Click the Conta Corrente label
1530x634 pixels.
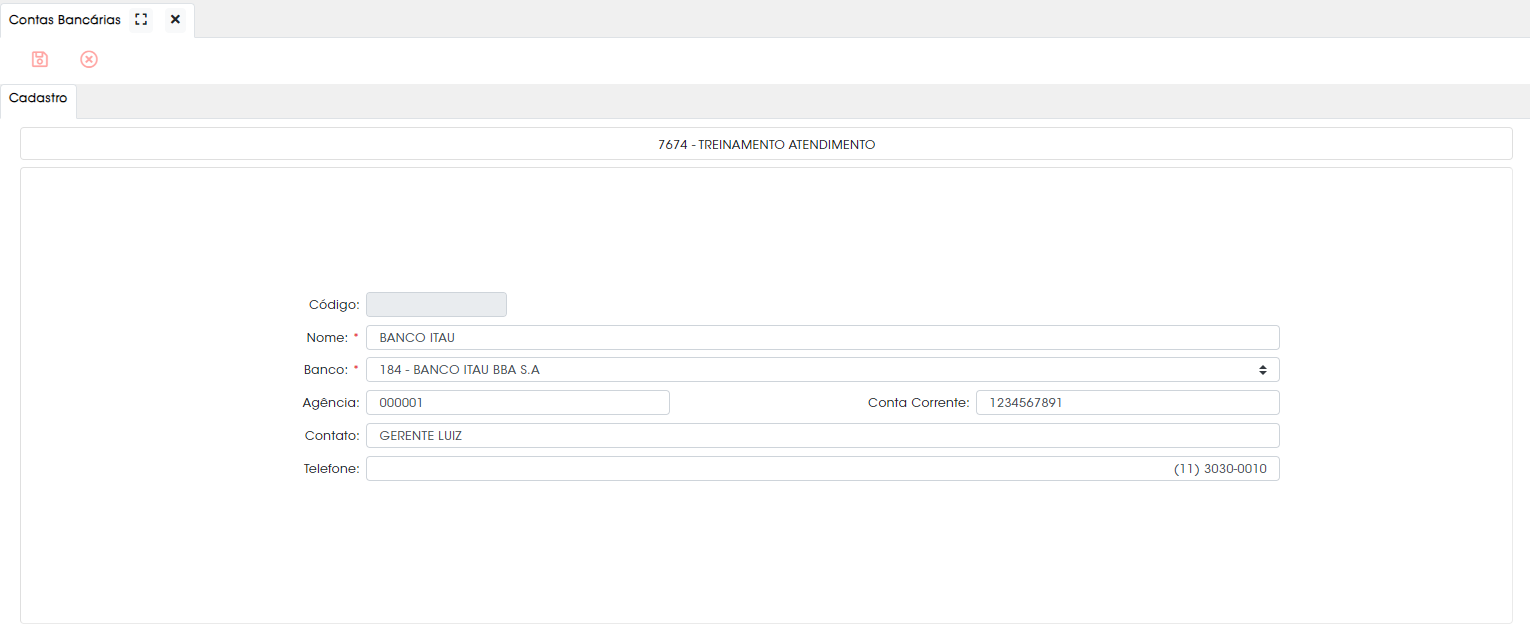[918, 403]
